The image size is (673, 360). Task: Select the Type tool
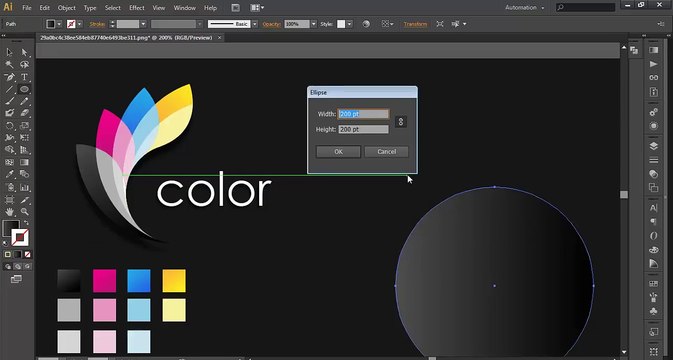click(24, 77)
